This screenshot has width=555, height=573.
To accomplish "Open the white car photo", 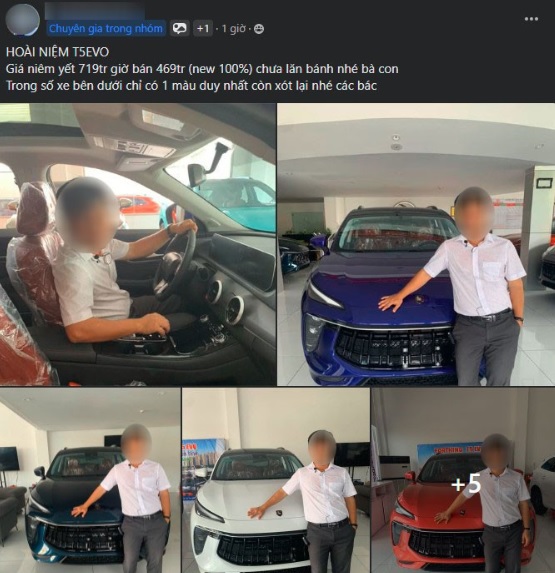I will (x=276, y=480).
